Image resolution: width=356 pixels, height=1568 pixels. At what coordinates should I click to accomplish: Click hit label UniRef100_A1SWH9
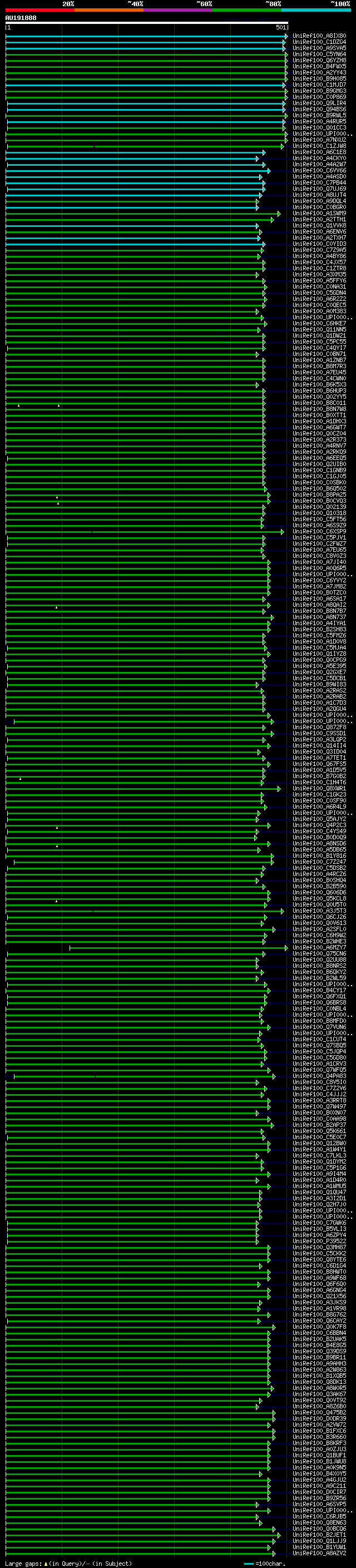319,213
